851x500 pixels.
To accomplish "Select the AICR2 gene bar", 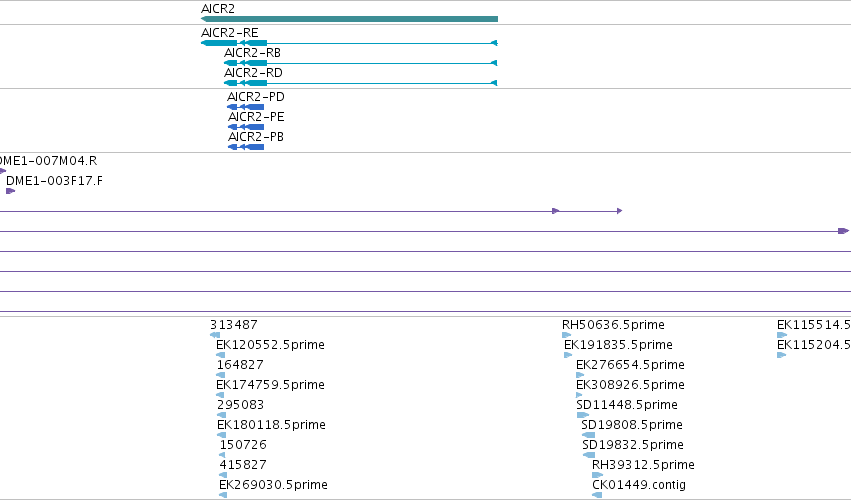I will [x=349, y=19].
